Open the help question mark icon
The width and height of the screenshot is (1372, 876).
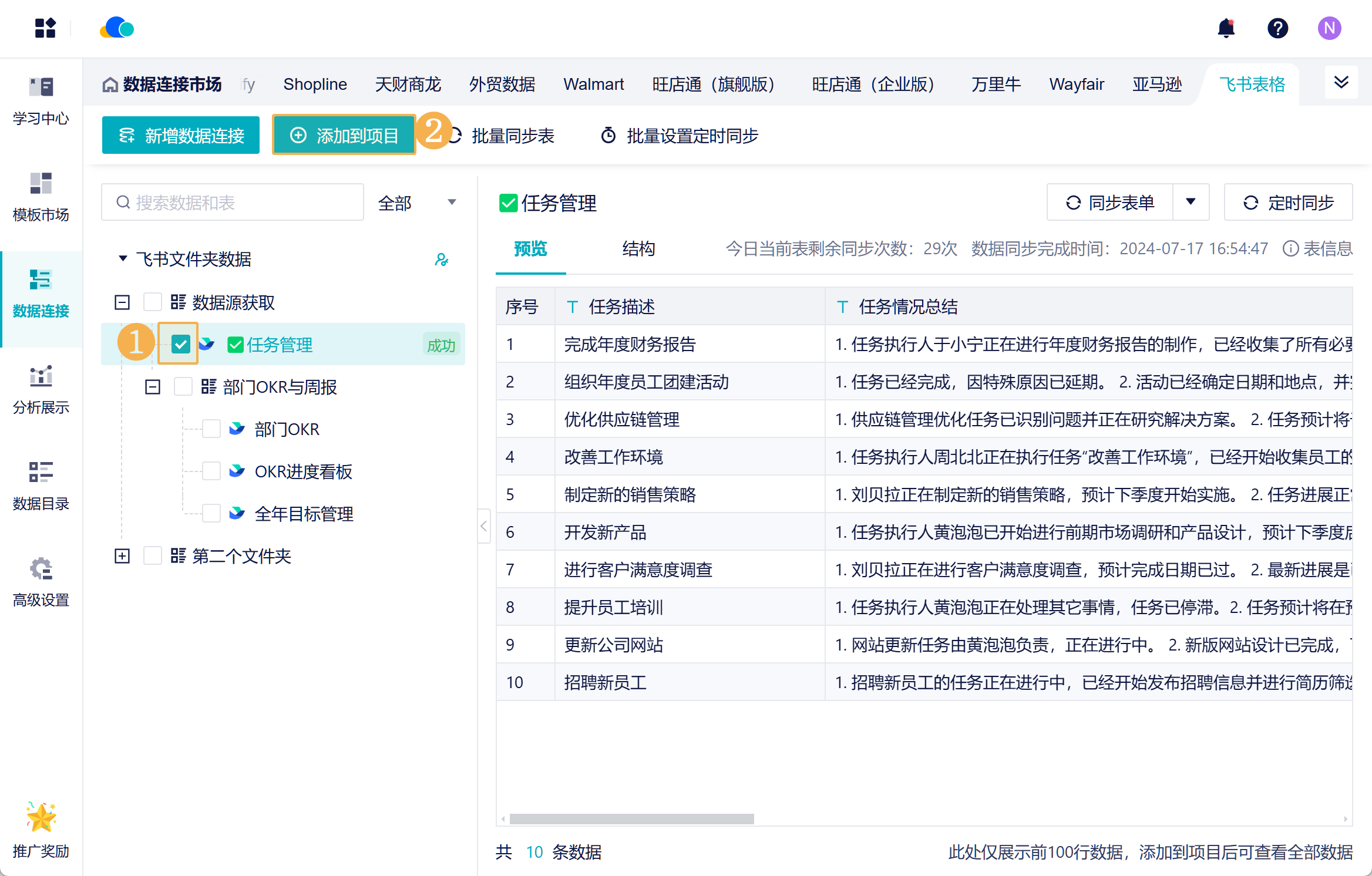coord(1277,28)
